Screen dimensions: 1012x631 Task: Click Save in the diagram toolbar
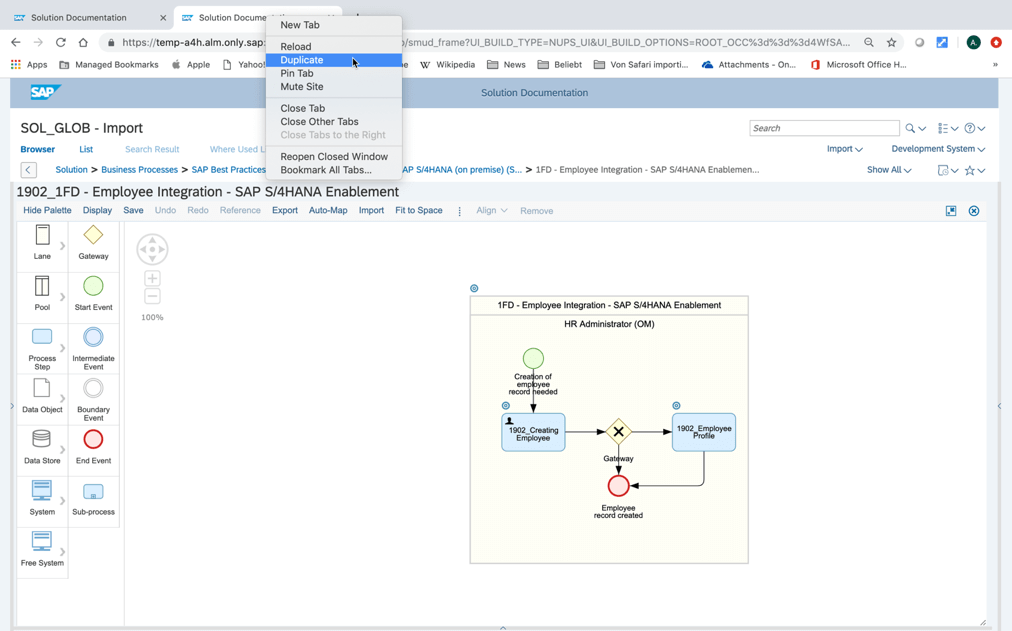[x=133, y=210]
